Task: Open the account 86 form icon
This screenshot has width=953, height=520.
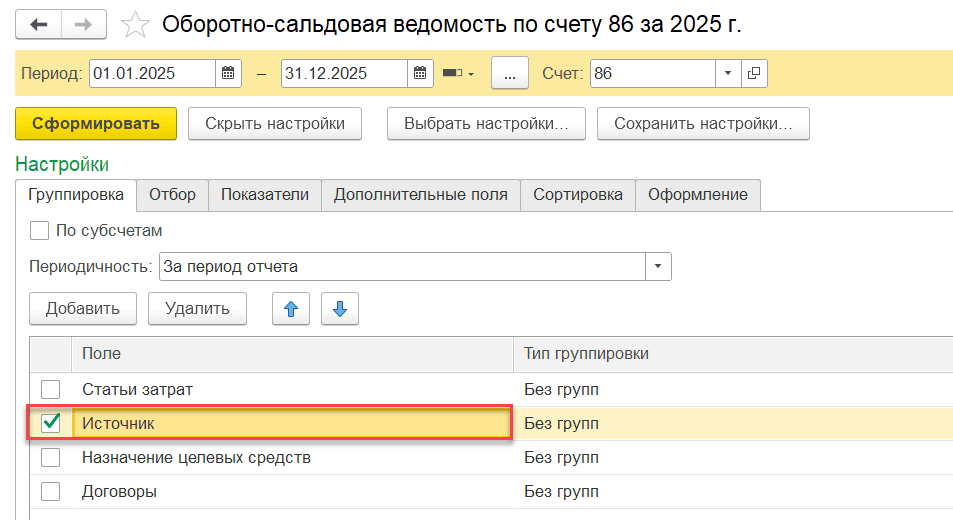Action: [x=754, y=74]
